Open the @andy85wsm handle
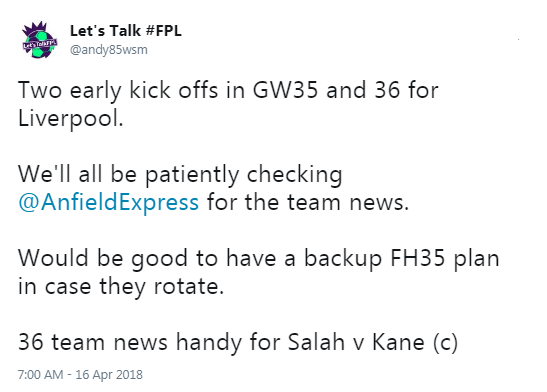The width and height of the screenshot is (547, 392). 109,50
